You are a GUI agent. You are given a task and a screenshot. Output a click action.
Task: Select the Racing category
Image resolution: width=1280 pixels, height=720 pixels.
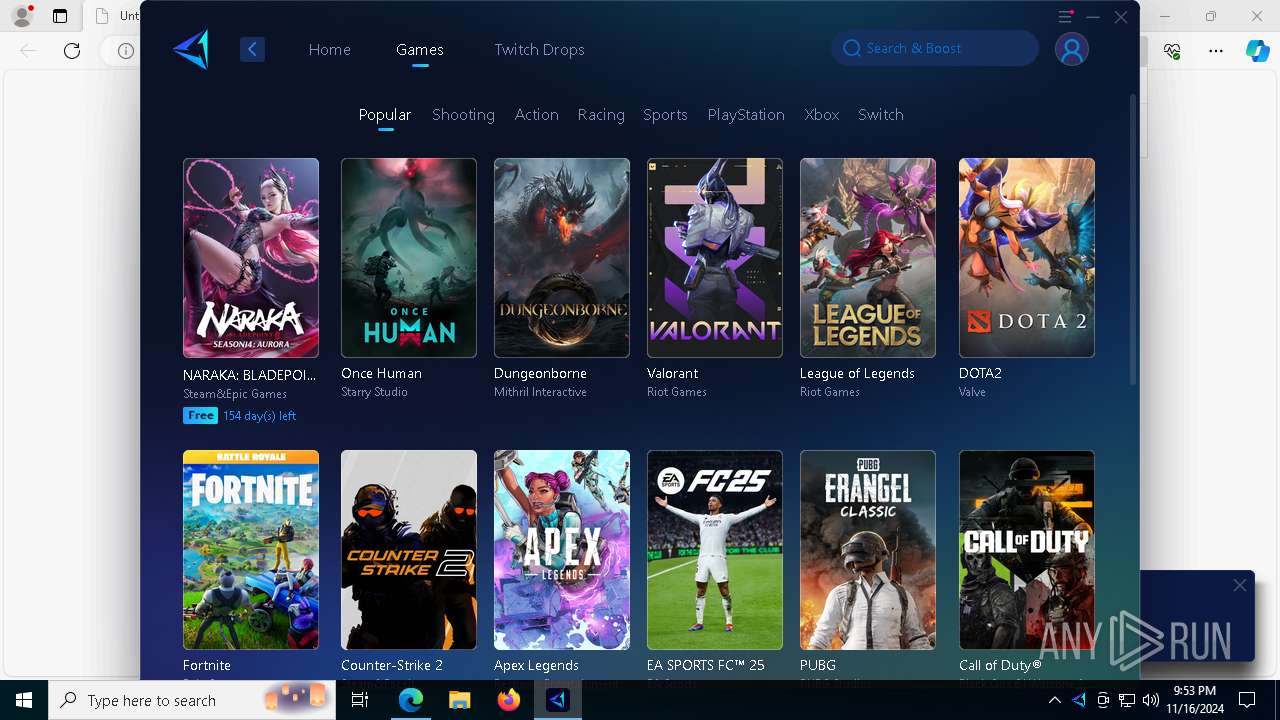click(601, 115)
